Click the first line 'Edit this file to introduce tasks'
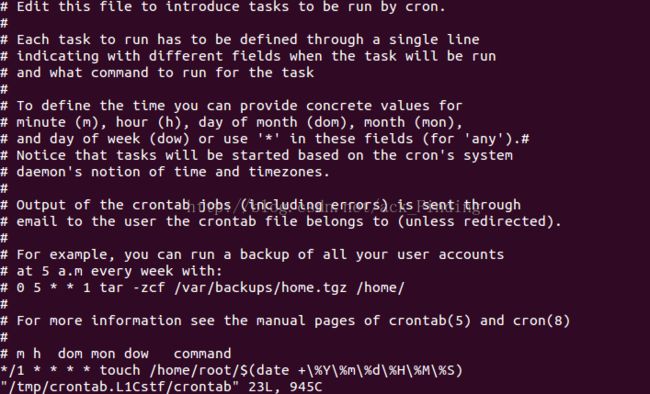 pos(223,7)
